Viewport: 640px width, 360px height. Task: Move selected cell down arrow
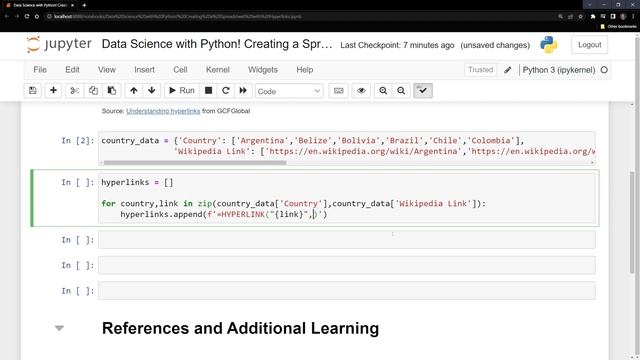click(151, 91)
